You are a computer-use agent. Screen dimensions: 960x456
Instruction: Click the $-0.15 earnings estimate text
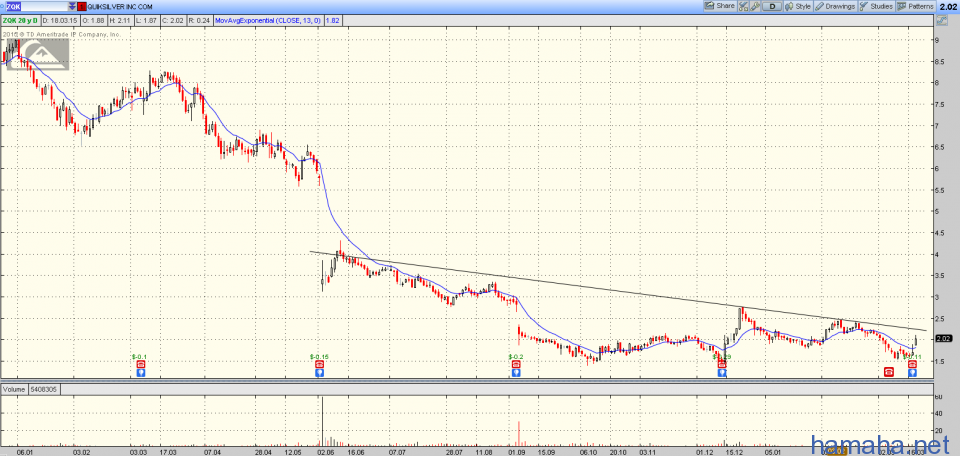click(319, 356)
